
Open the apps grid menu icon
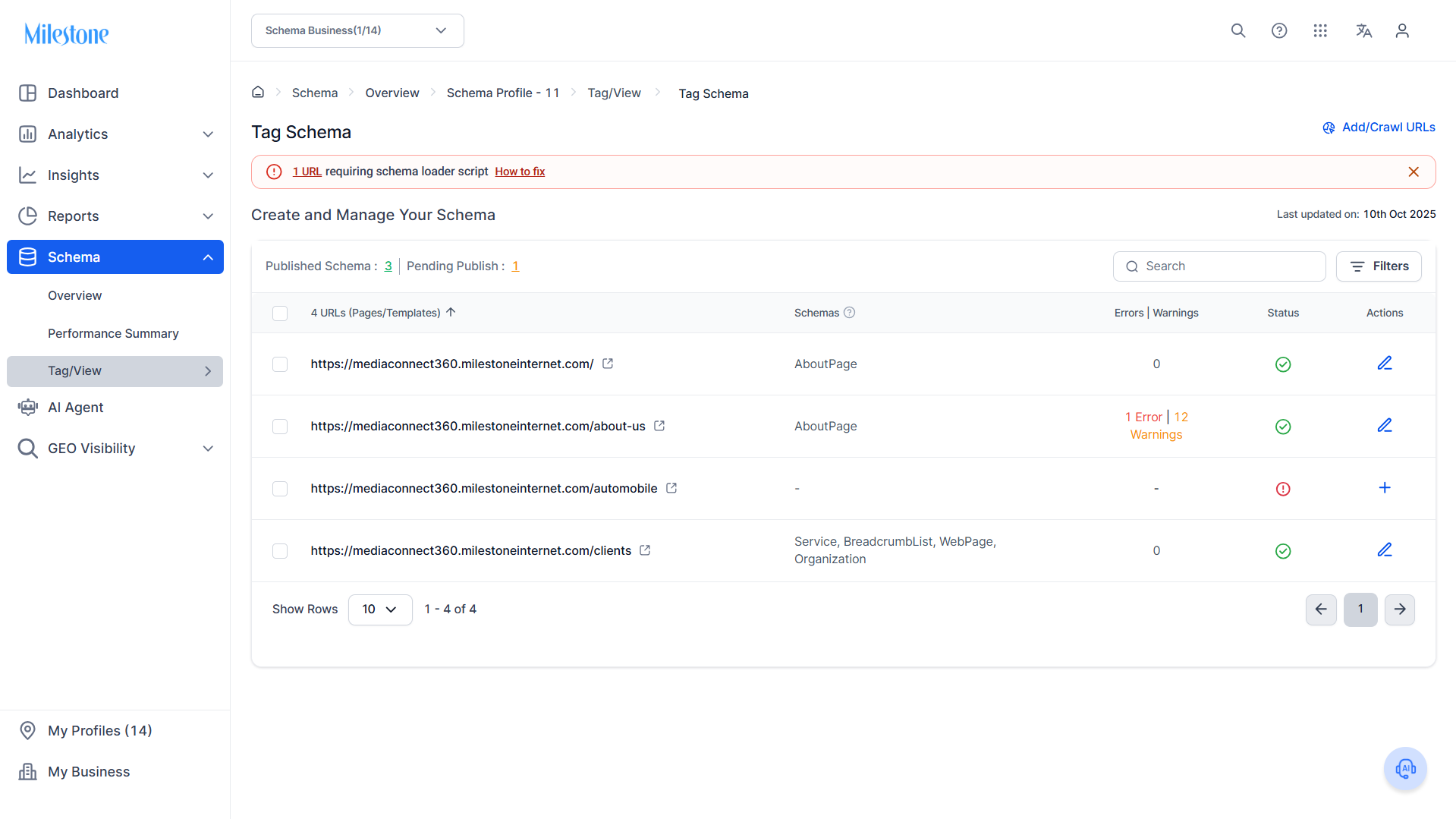pos(1320,30)
